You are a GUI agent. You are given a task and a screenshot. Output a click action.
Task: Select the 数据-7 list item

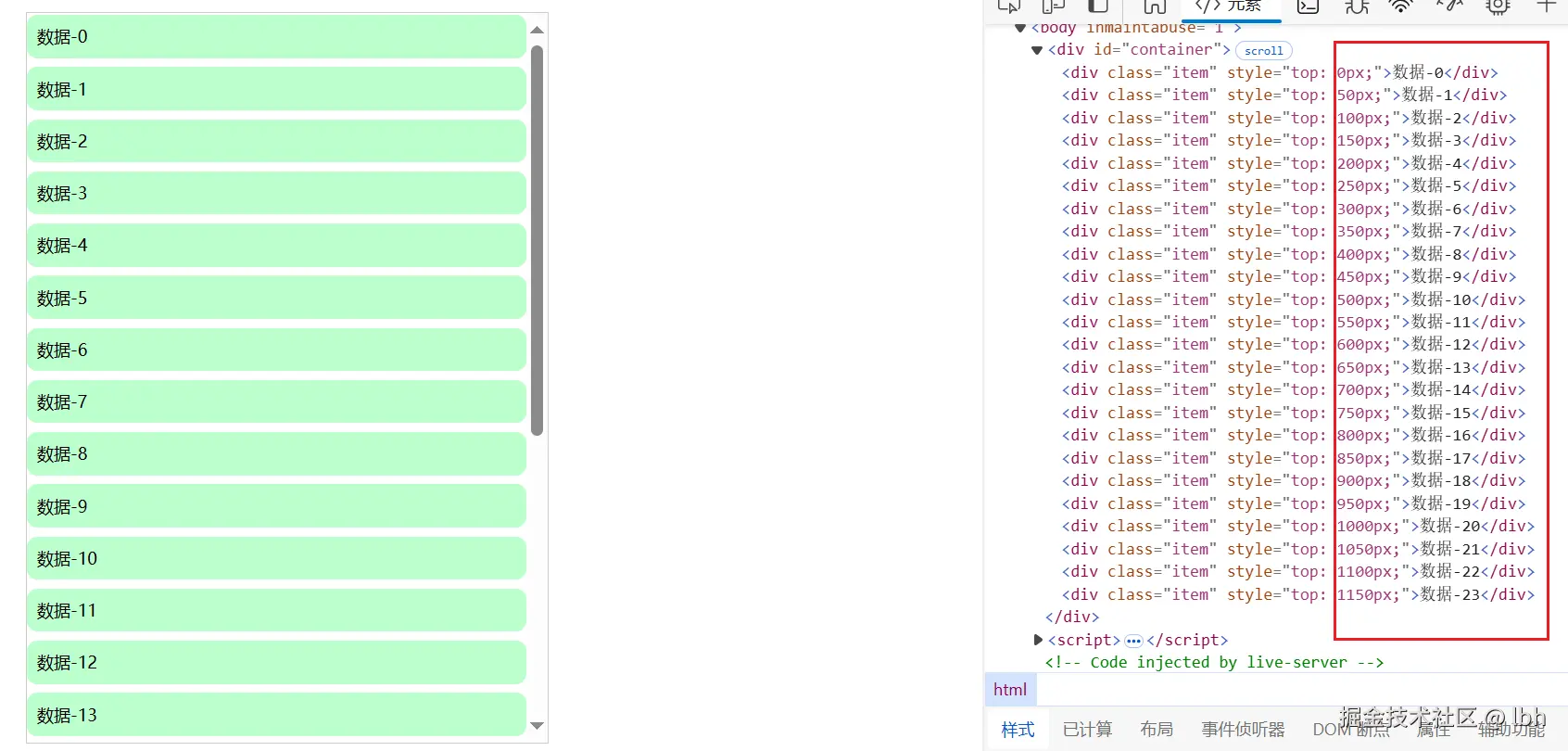(276, 401)
